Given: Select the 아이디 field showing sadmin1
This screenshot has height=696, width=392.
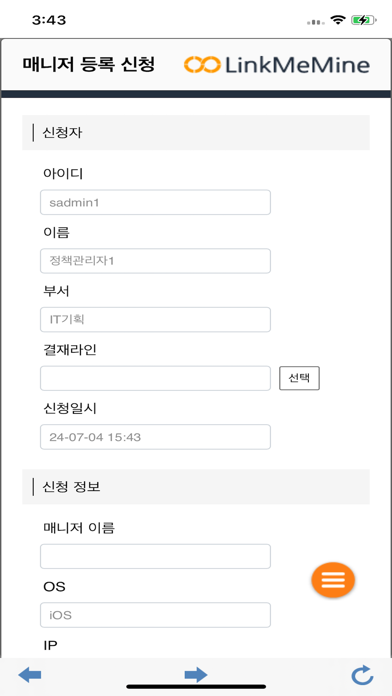Looking at the screenshot, I should pyautogui.click(x=155, y=202).
